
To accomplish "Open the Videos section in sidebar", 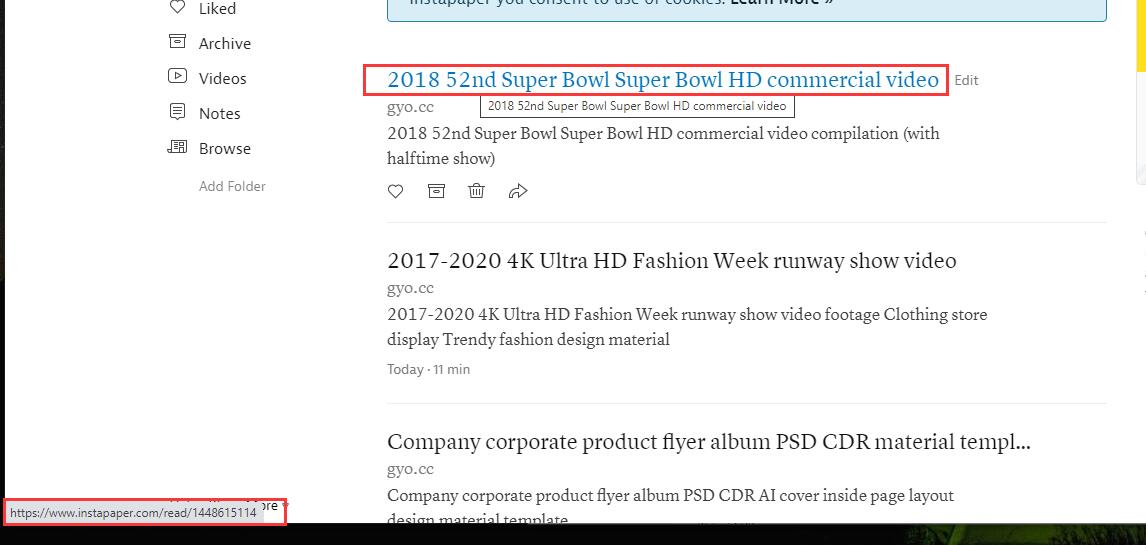I will pyautogui.click(x=222, y=79).
